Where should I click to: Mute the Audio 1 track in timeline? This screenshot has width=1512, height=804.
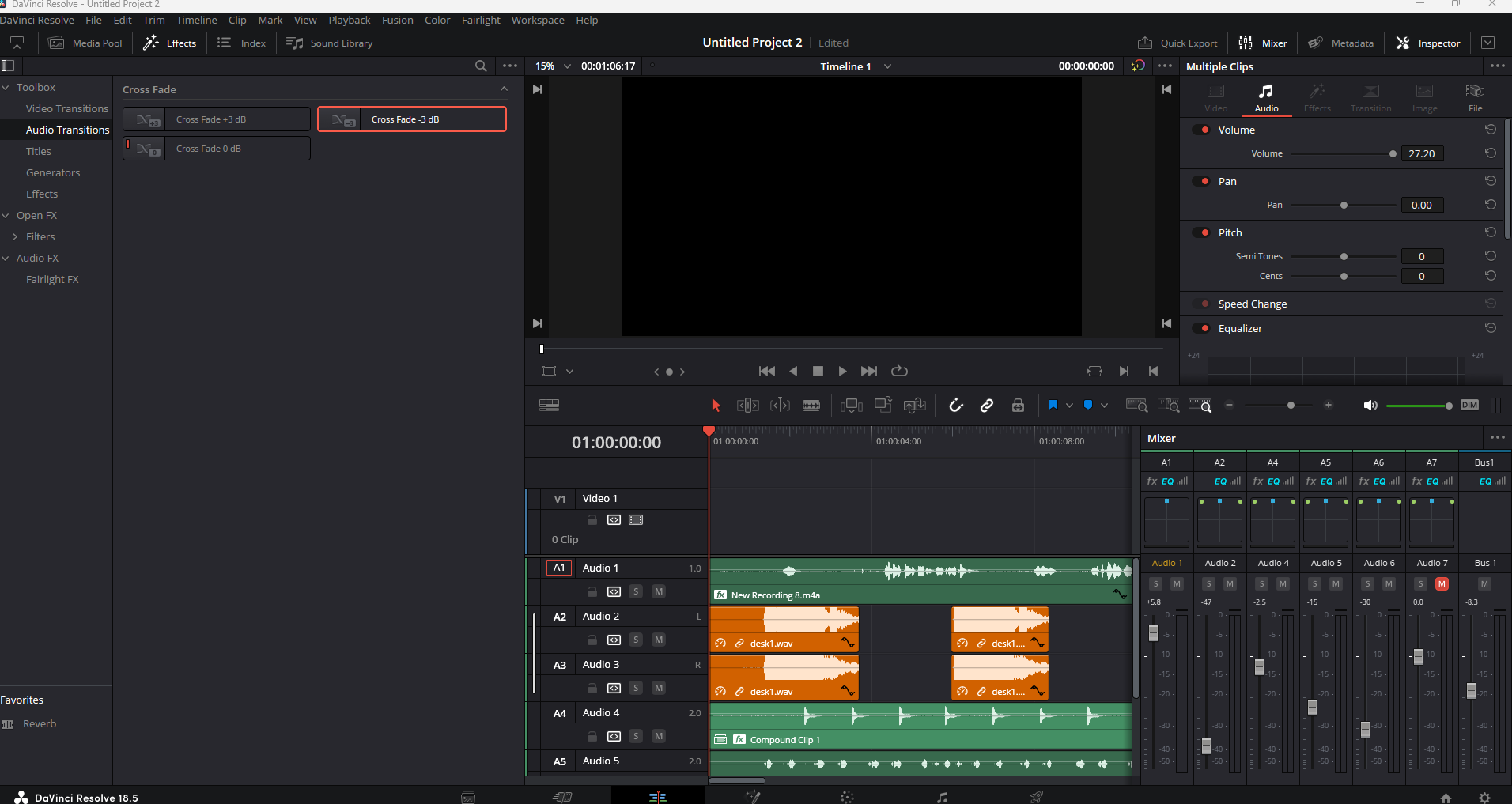point(659,591)
